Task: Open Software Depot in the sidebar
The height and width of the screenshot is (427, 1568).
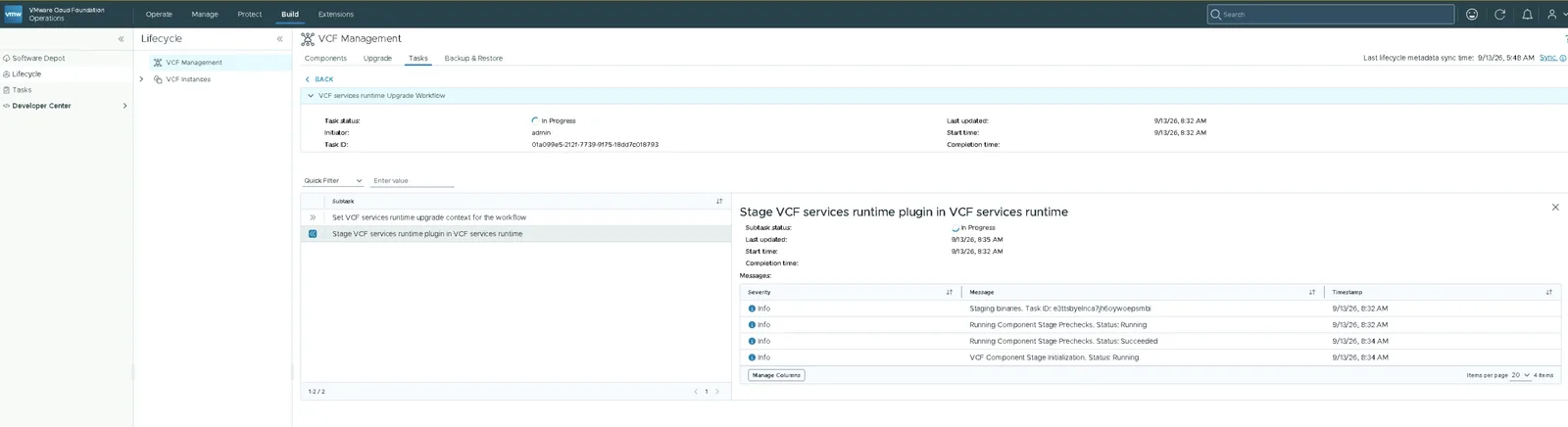Action: point(38,59)
